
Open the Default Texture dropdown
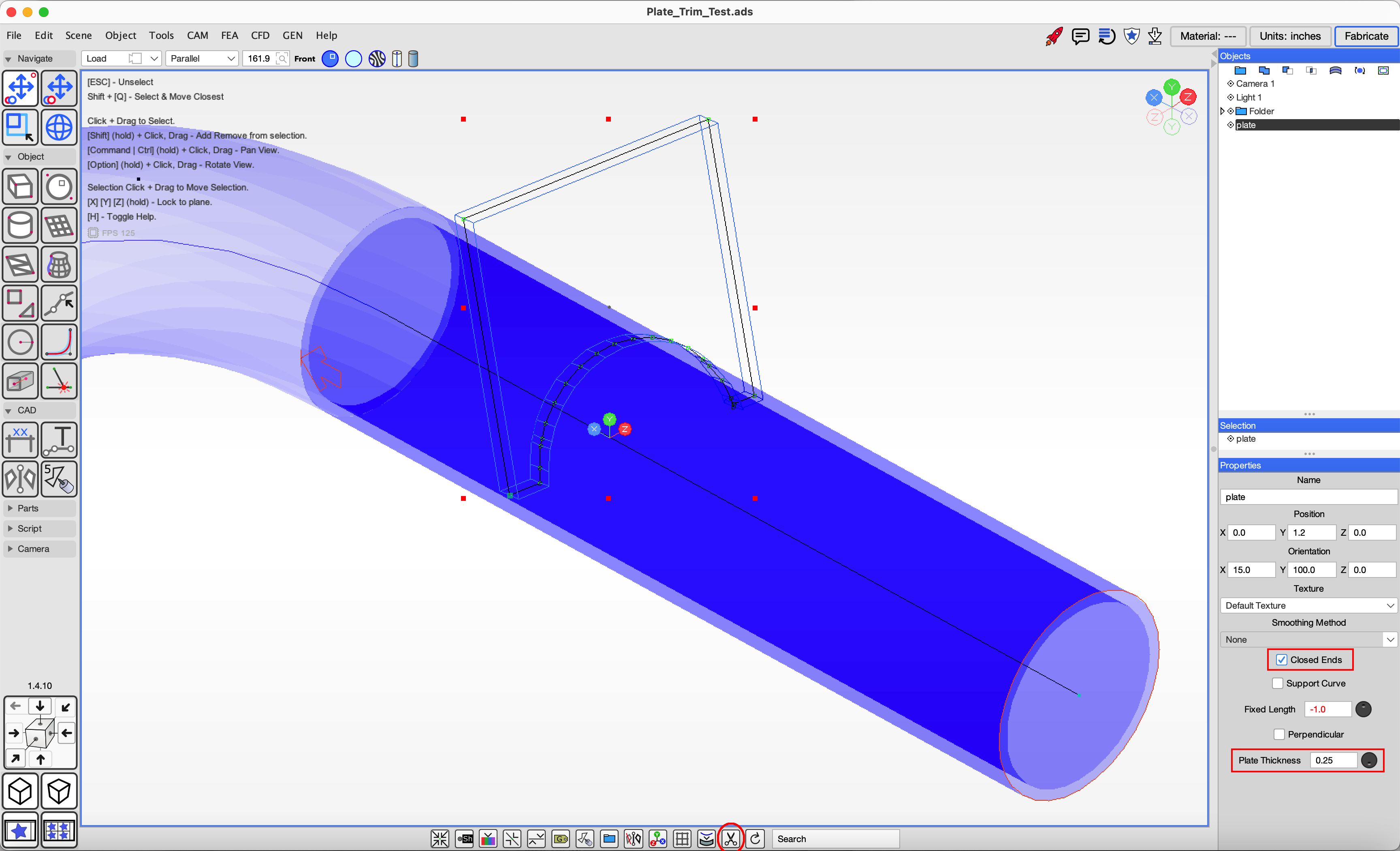click(x=1308, y=605)
